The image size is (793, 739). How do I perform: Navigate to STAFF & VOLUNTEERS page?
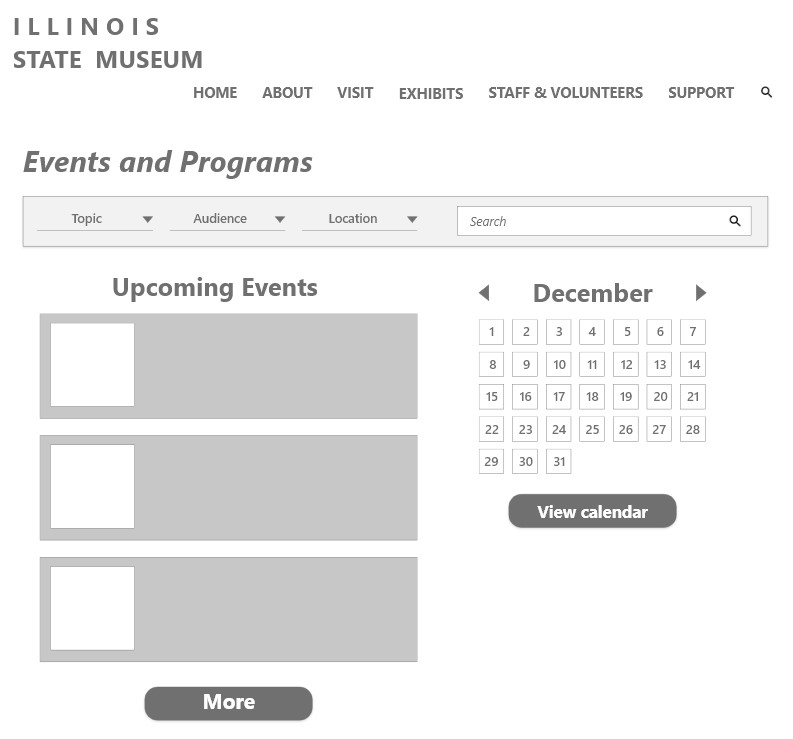coord(565,92)
